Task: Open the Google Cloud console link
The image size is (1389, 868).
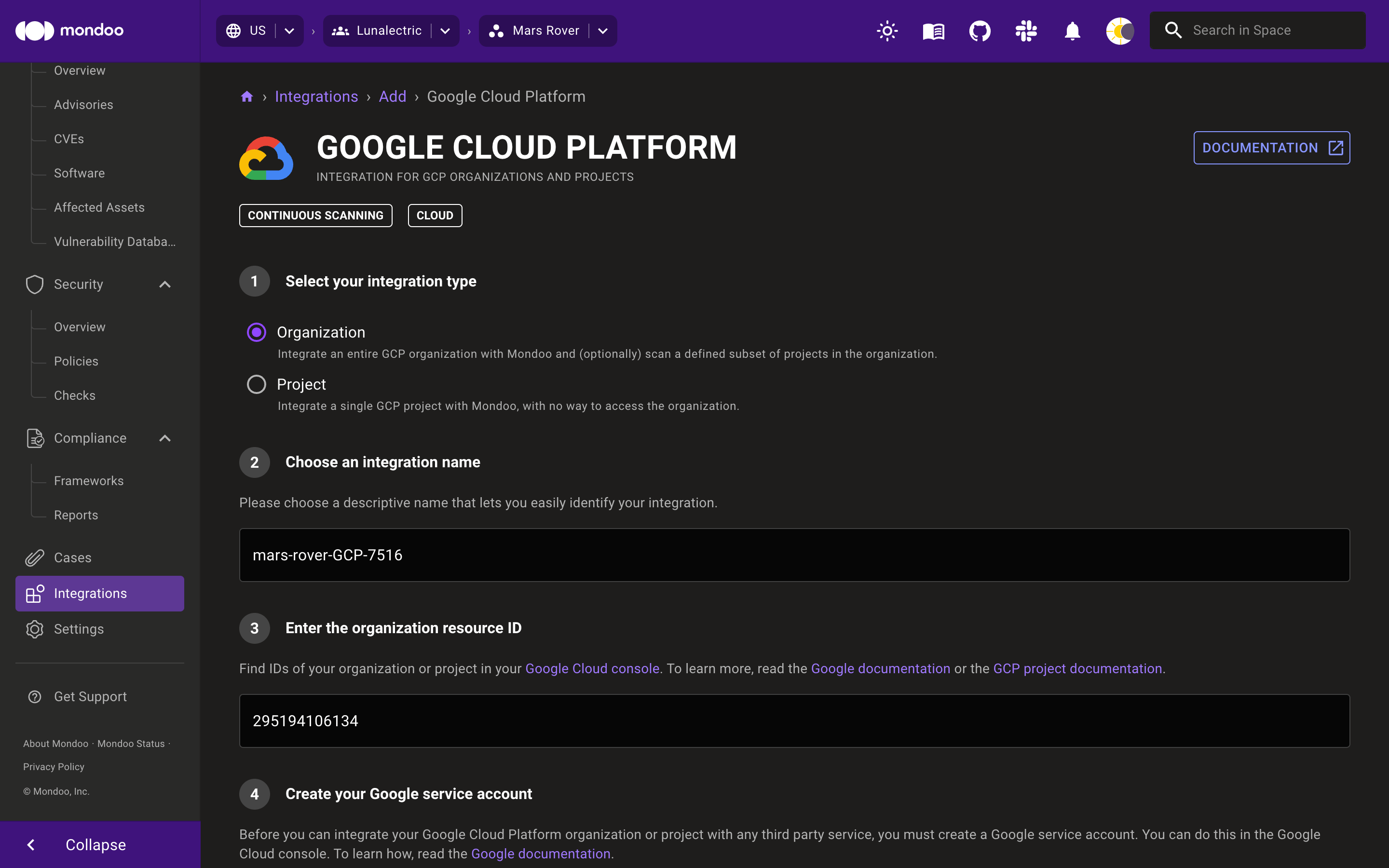Action: coord(592,669)
